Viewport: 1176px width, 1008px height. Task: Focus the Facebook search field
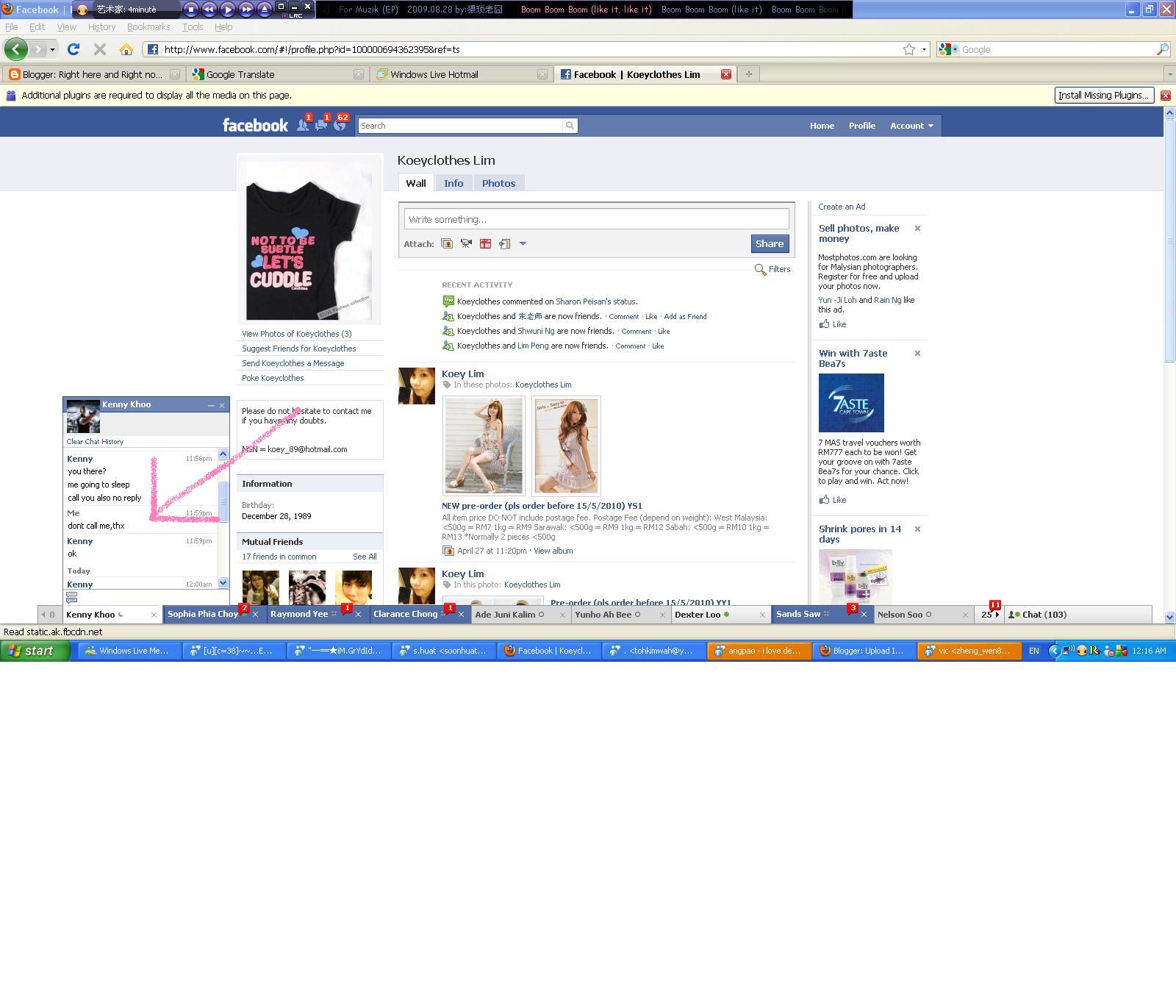460,126
